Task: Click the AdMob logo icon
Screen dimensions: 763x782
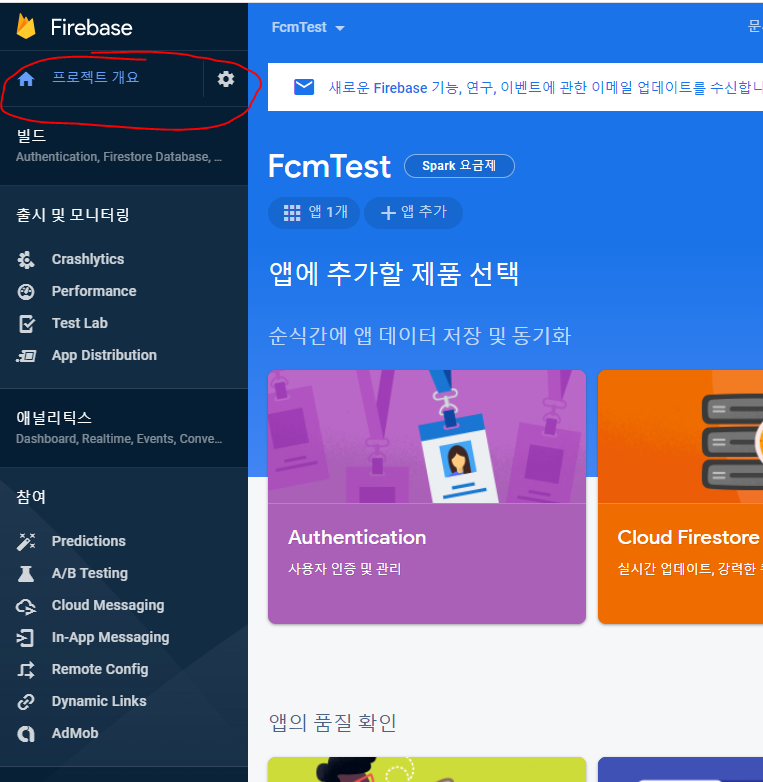Action: point(26,734)
